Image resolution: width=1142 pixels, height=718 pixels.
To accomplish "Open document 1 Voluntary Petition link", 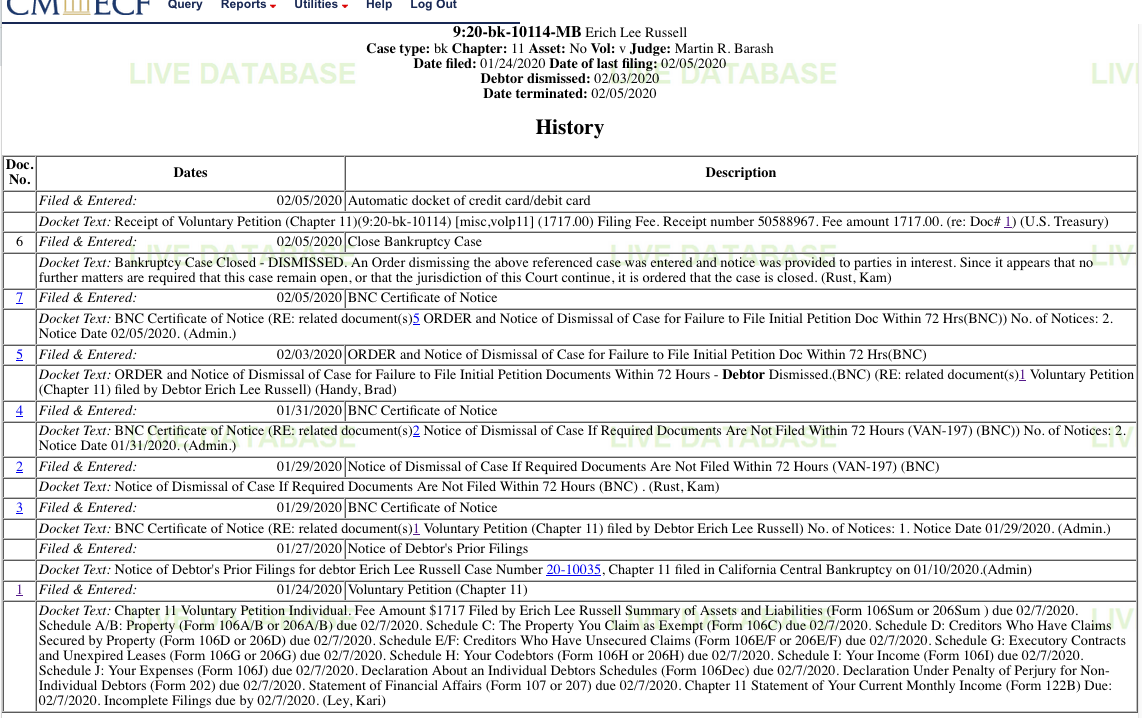I will pyautogui.click(x=20, y=590).
